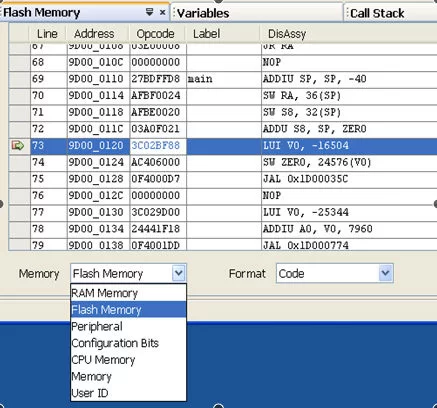
Task: Switch to the Variables tab
Action: coord(203,13)
